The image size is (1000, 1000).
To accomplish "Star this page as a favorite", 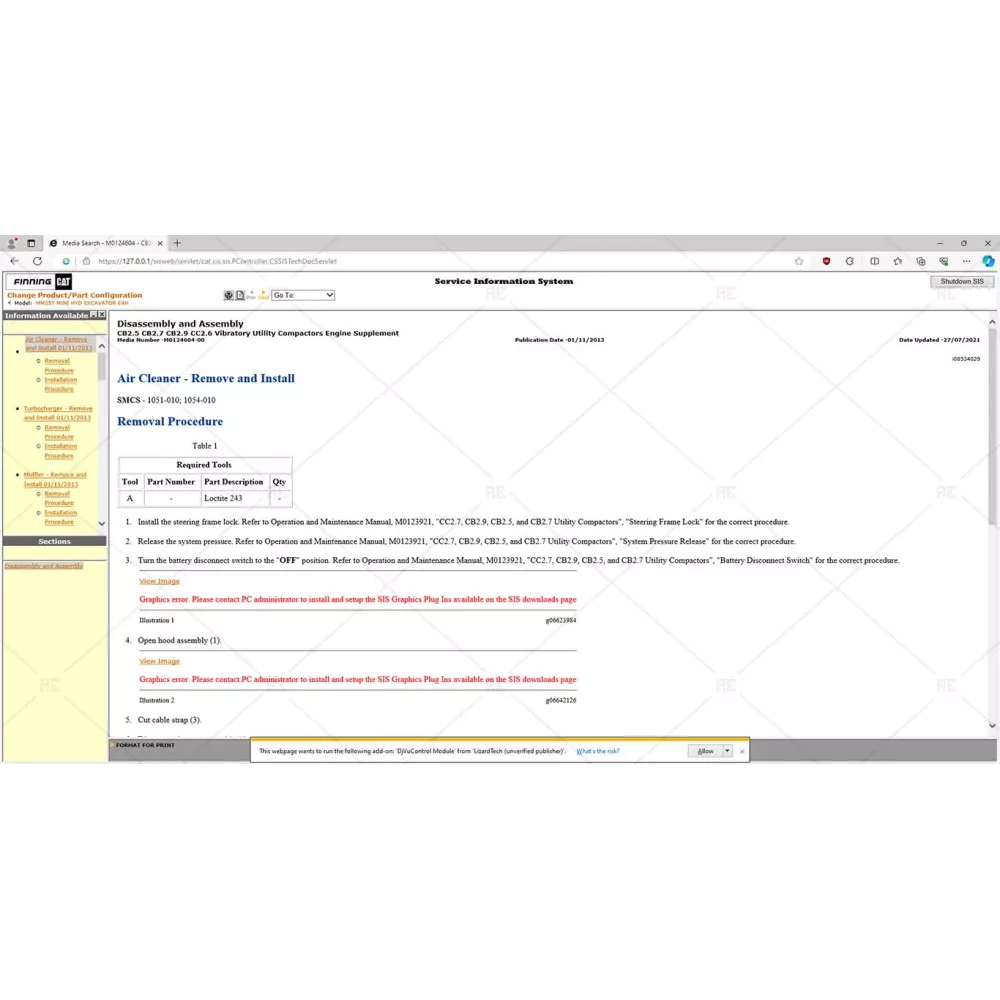I will pos(798,261).
